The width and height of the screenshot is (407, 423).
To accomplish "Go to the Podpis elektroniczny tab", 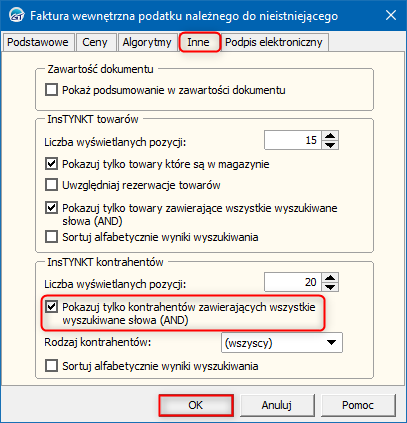I will click(x=274, y=42).
